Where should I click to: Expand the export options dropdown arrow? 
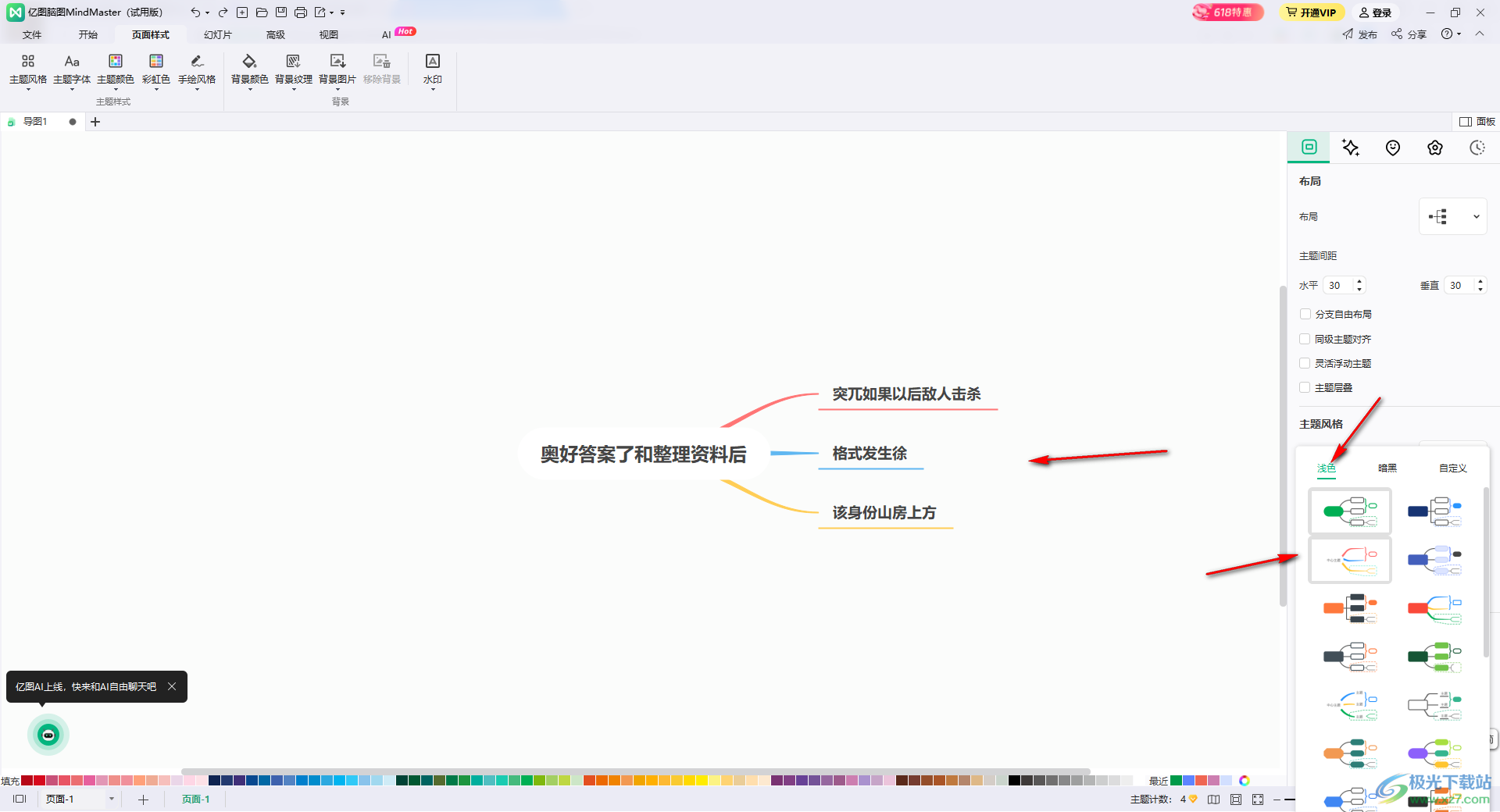click(x=331, y=13)
